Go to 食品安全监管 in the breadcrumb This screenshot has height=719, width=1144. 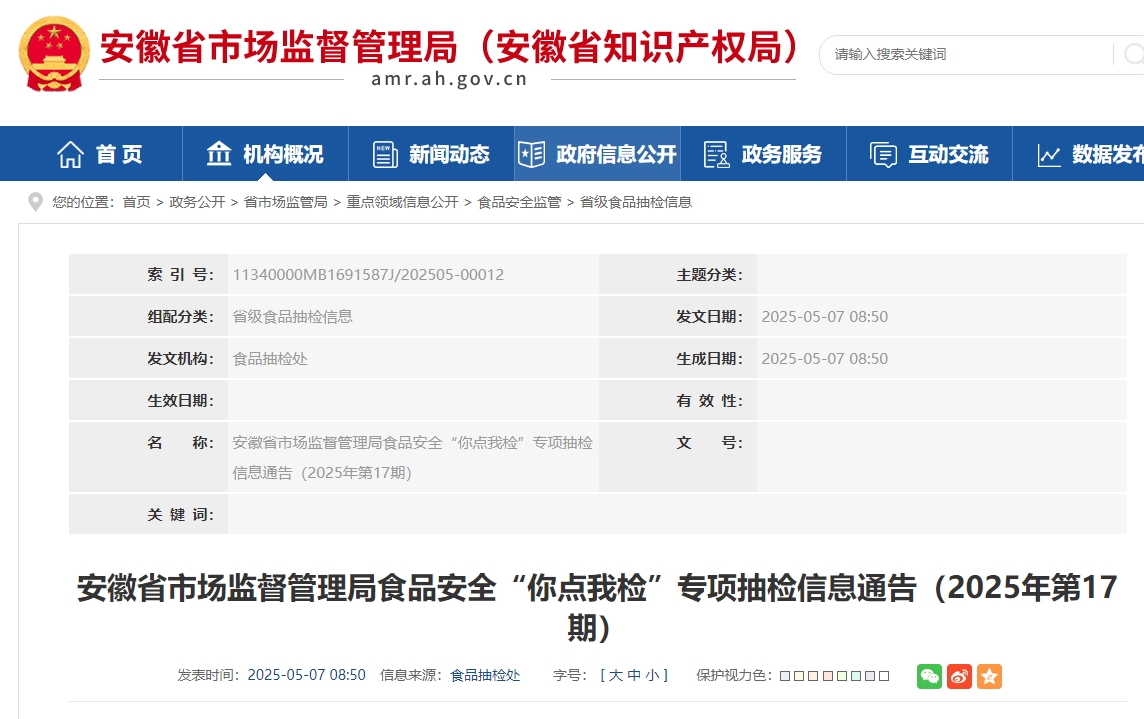519,202
